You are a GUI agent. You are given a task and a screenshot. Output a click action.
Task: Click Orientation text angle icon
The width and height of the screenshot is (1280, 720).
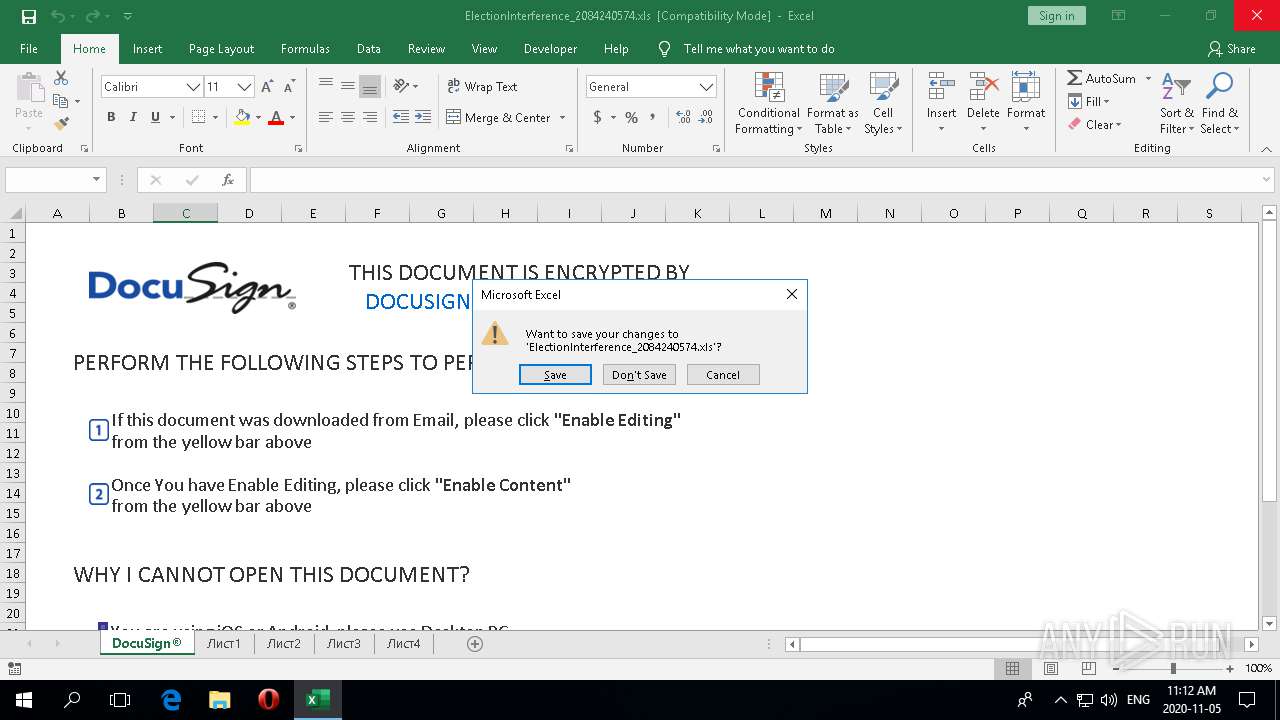click(401, 87)
